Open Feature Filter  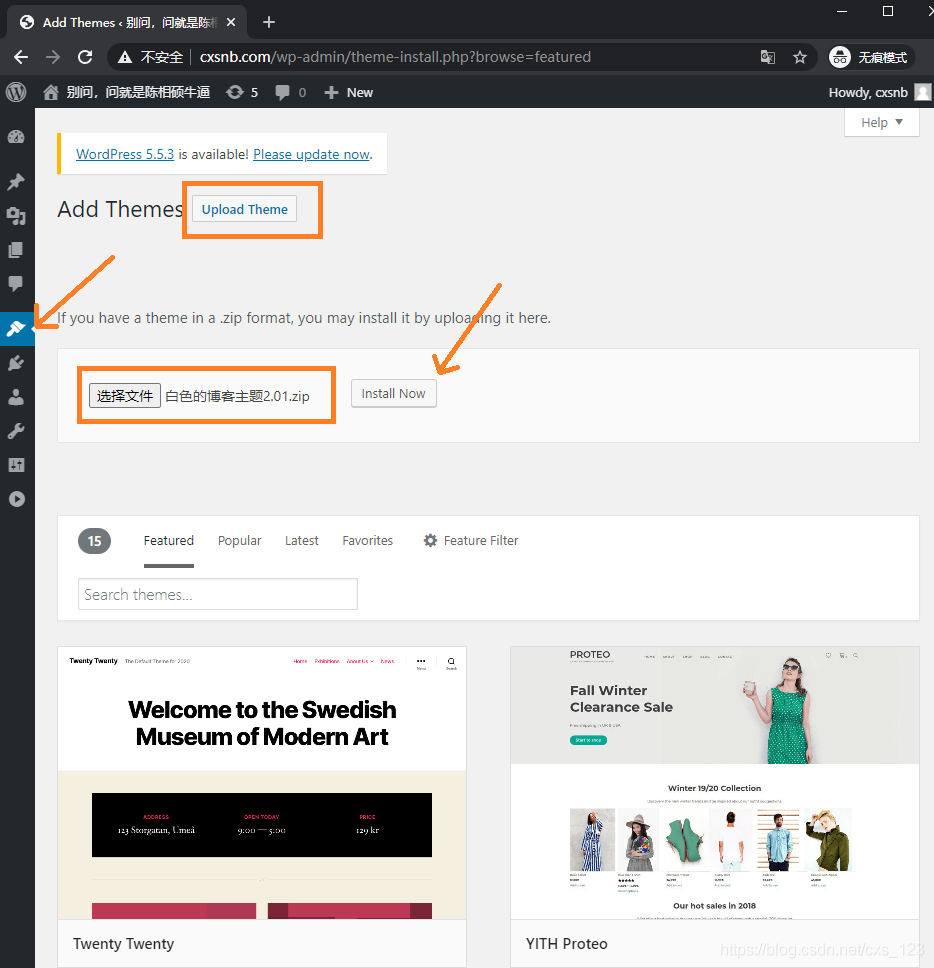pyautogui.click(x=470, y=541)
